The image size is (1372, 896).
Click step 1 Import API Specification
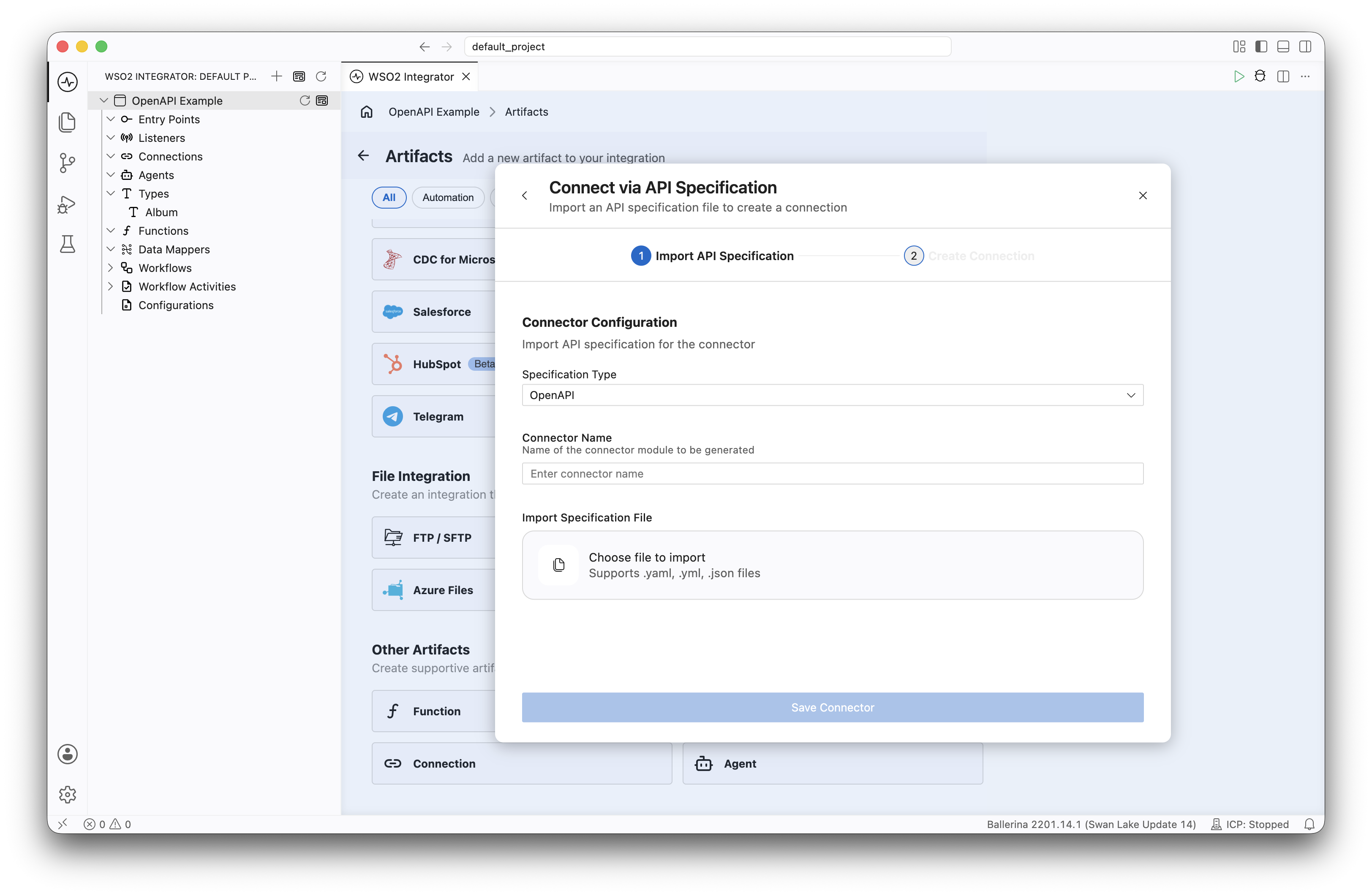(713, 256)
